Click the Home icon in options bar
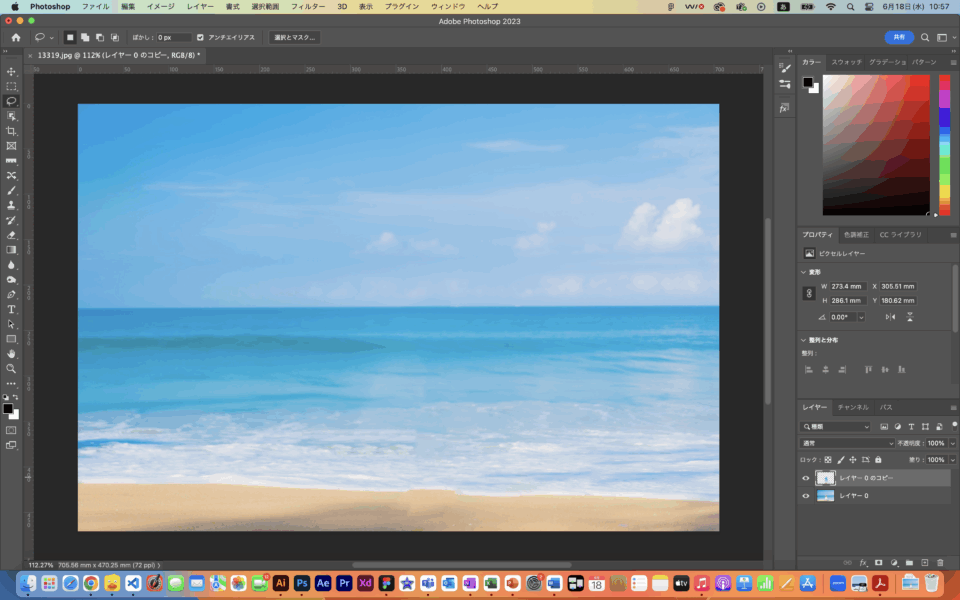This screenshot has width=960, height=600. (16, 37)
